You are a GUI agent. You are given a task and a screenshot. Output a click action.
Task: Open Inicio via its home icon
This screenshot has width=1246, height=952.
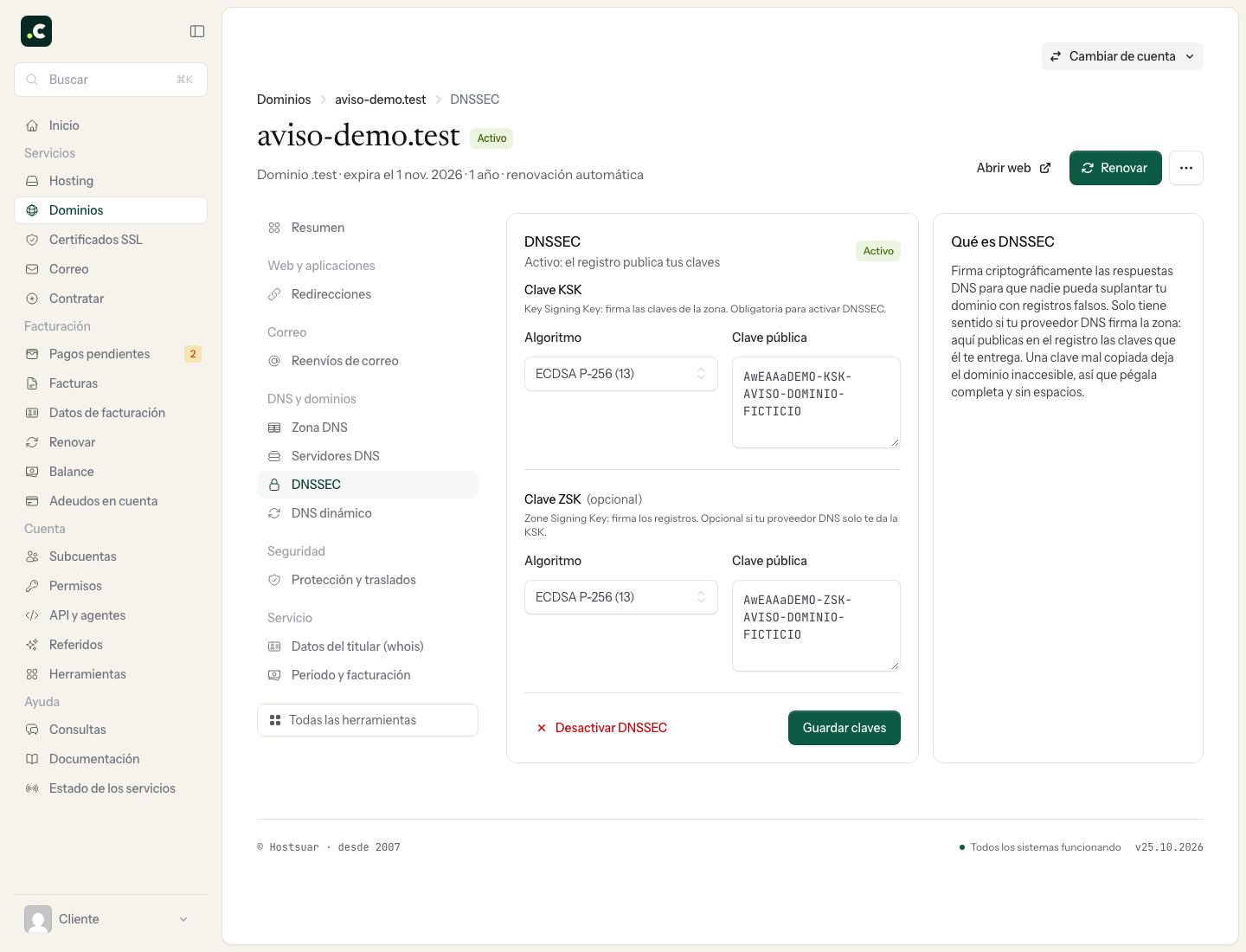click(x=32, y=125)
